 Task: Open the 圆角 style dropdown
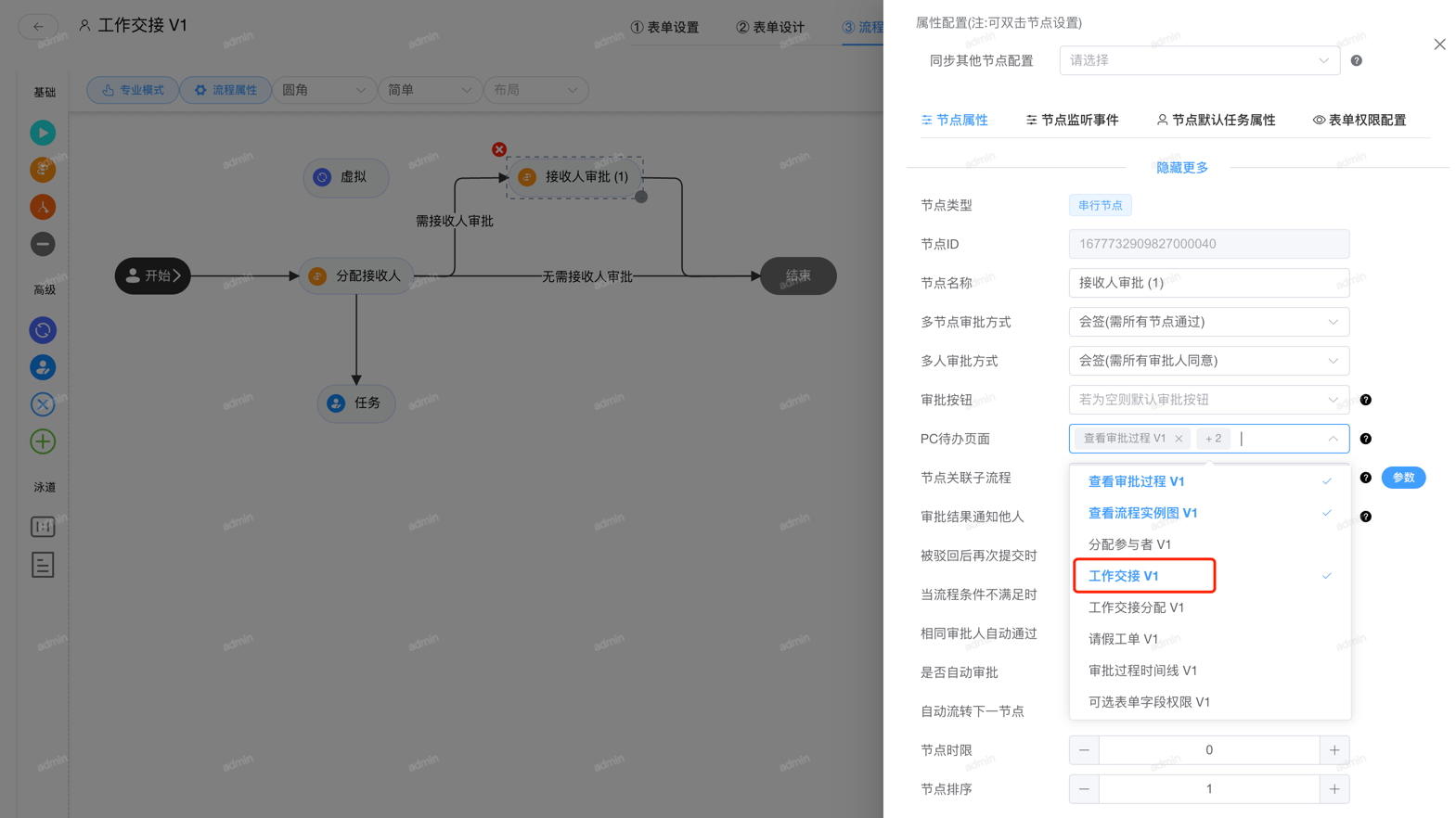click(323, 90)
